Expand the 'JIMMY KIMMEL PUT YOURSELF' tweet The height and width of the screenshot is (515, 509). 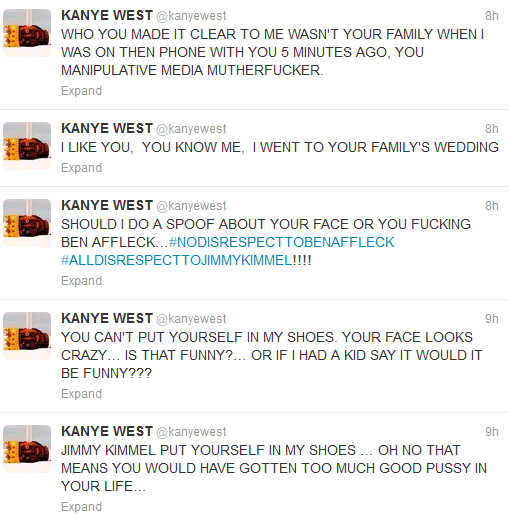(x=81, y=507)
